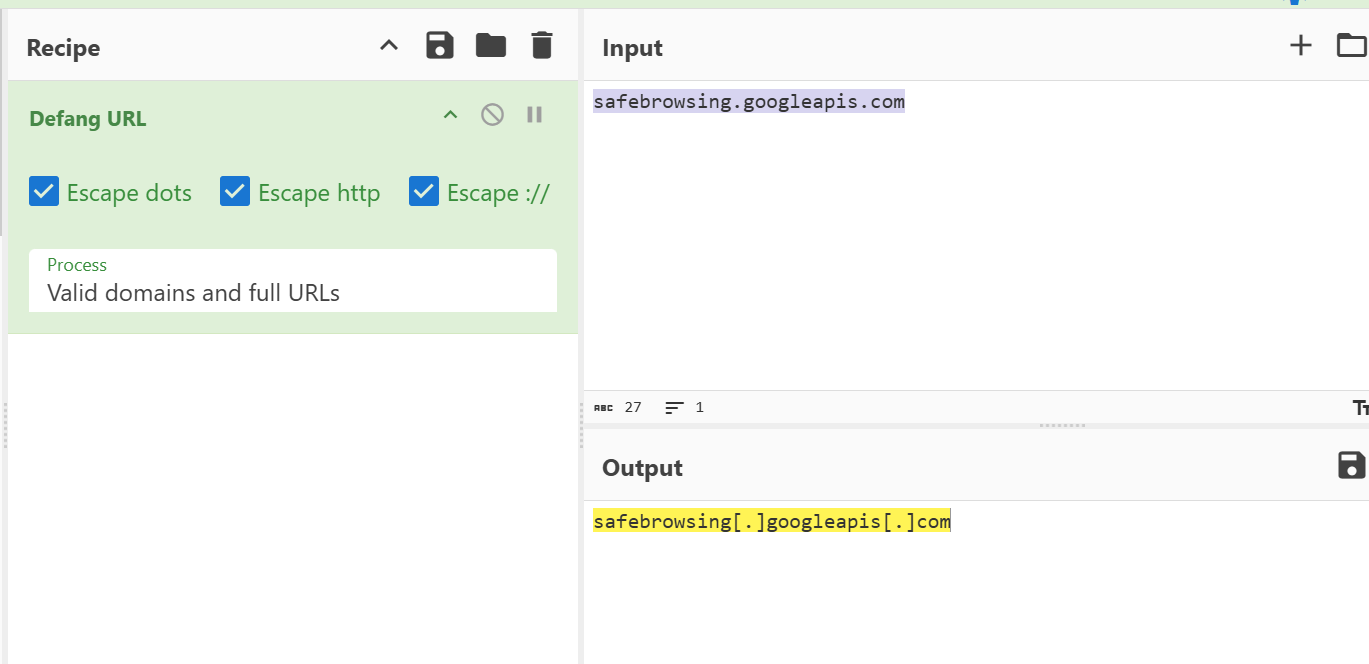Click the Input panel heading
The width and height of the screenshot is (1369, 664).
[x=632, y=48]
